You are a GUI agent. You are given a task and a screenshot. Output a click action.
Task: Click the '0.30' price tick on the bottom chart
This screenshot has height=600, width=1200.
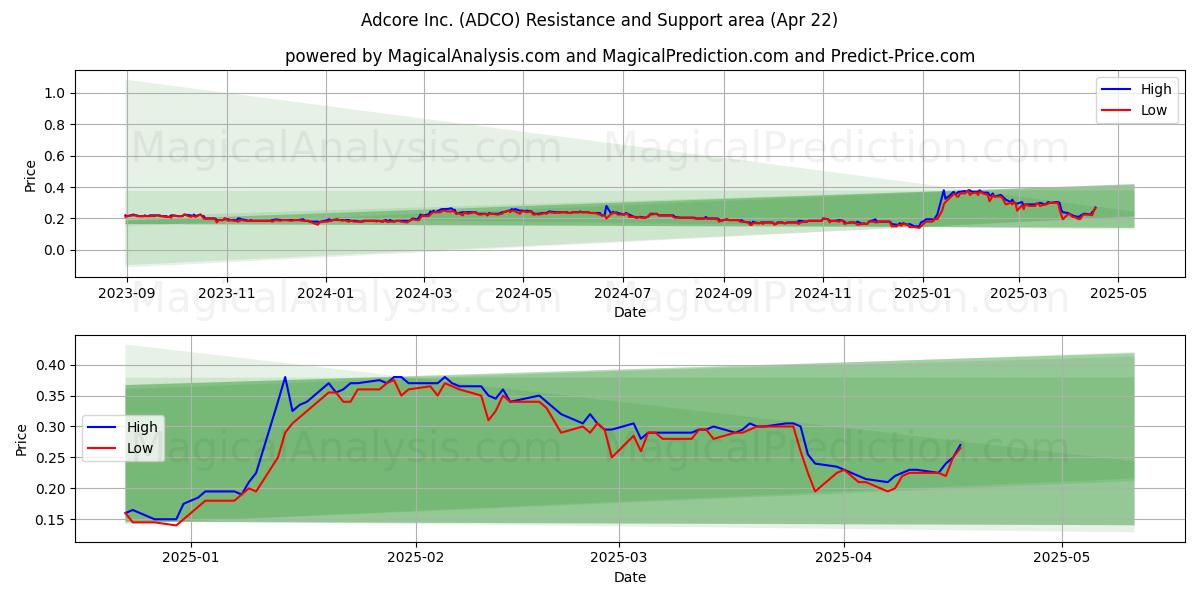pos(52,427)
